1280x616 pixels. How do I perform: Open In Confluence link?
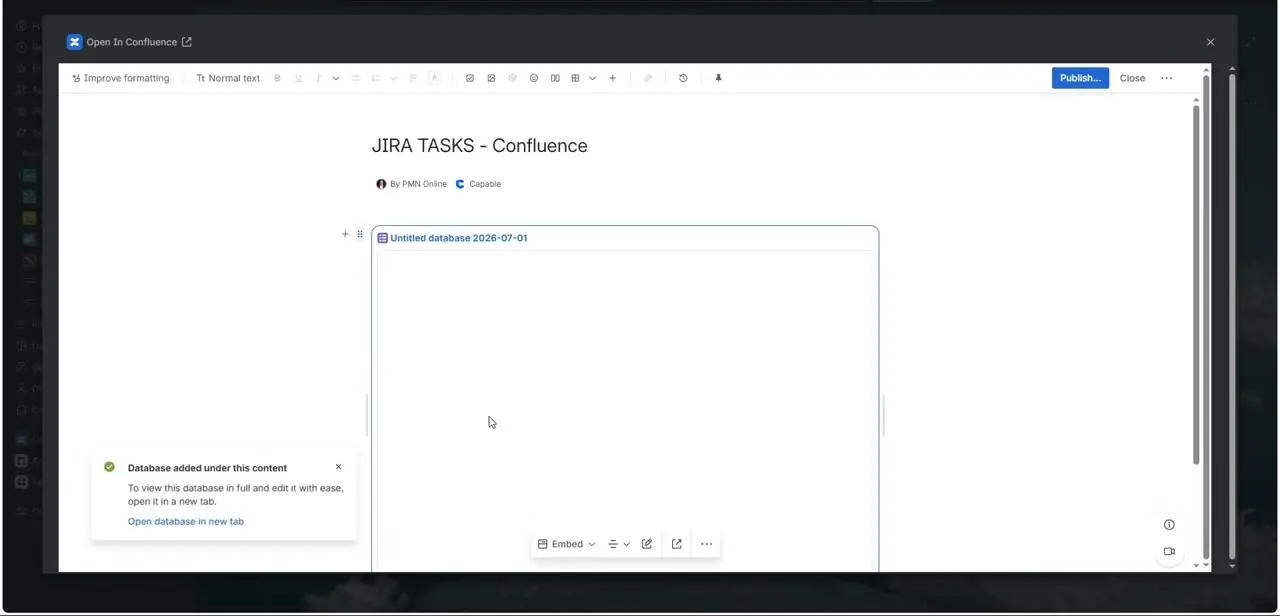[139, 42]
